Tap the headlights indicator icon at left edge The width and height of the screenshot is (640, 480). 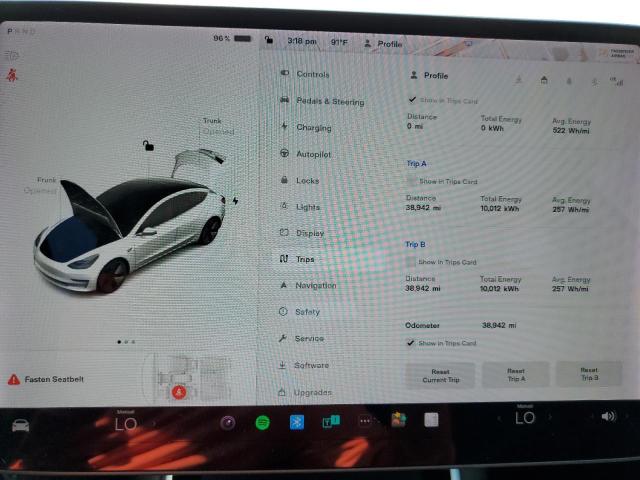[12, 55]
